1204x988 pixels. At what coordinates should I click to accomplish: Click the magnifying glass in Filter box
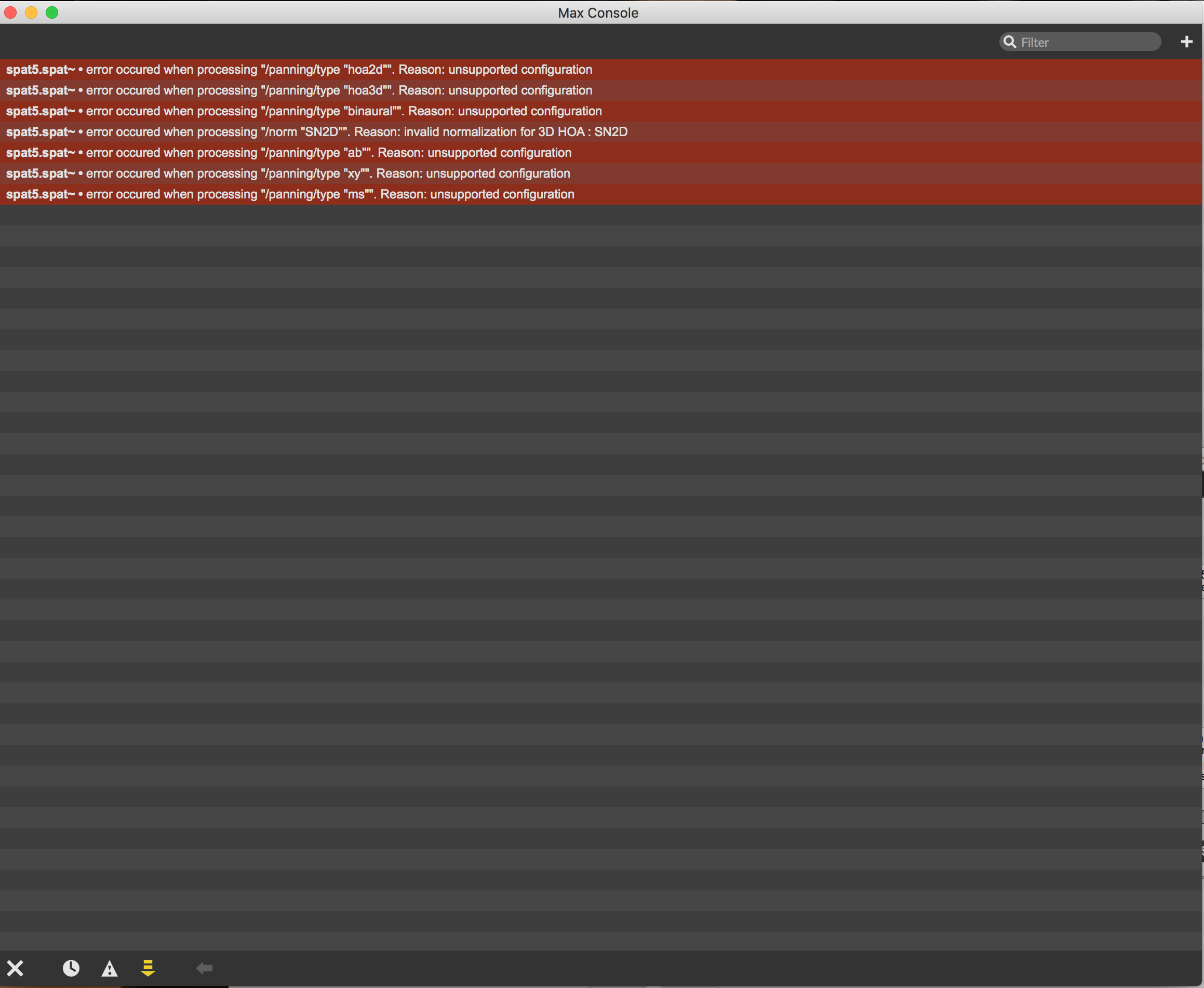point(1010,42)
